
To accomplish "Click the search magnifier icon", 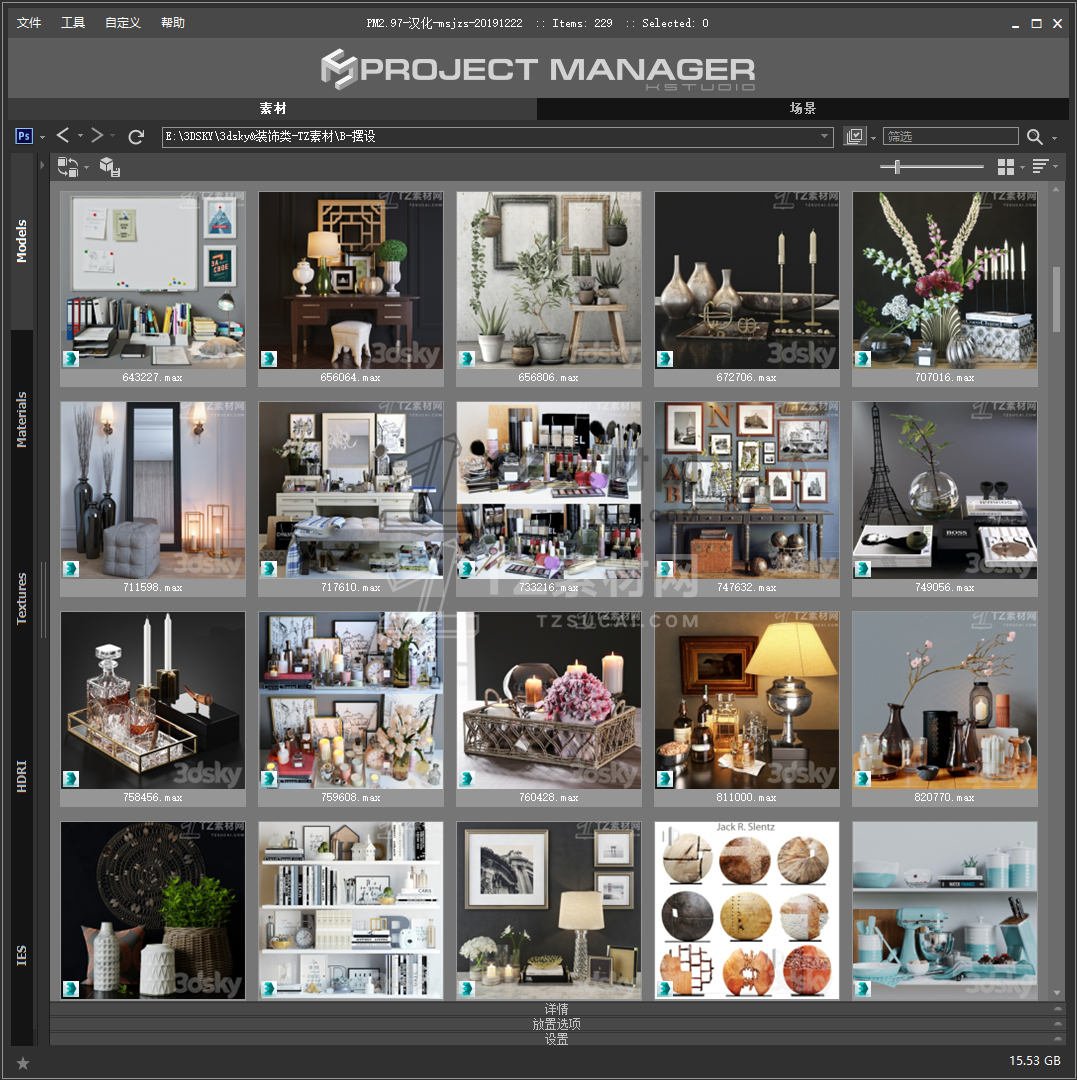I will 1034,136.
